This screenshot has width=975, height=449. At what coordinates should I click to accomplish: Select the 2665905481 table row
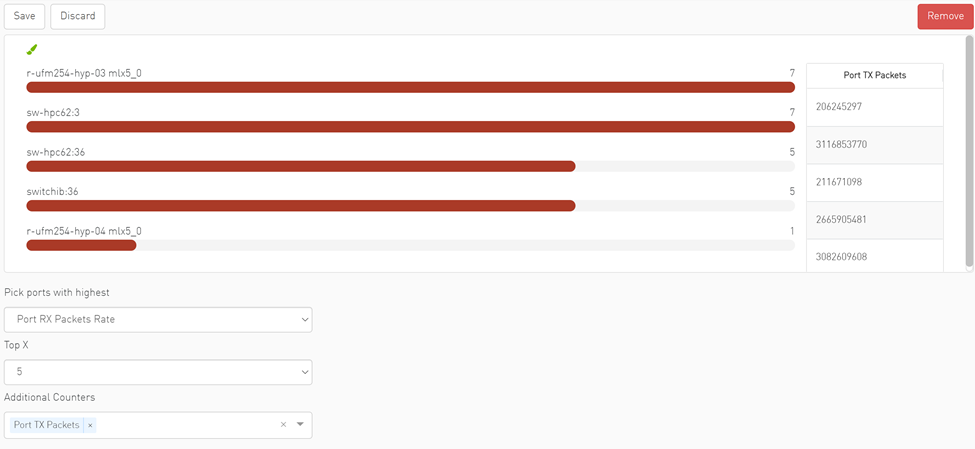[x=874, y=220]
